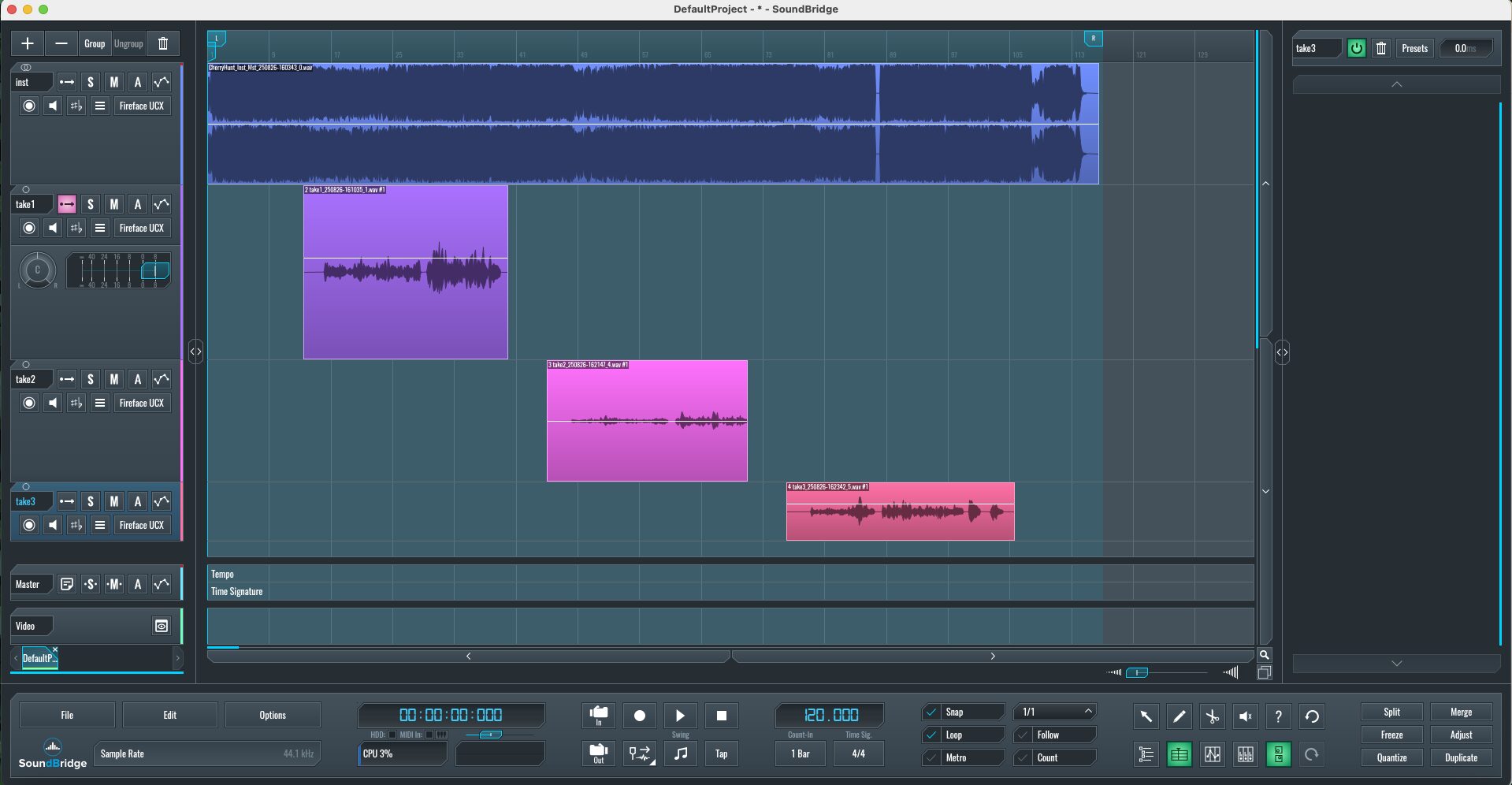Viewport: 1512px width, 785px height.
Task: Click the Adjust button
Action: click(1461, 735)
